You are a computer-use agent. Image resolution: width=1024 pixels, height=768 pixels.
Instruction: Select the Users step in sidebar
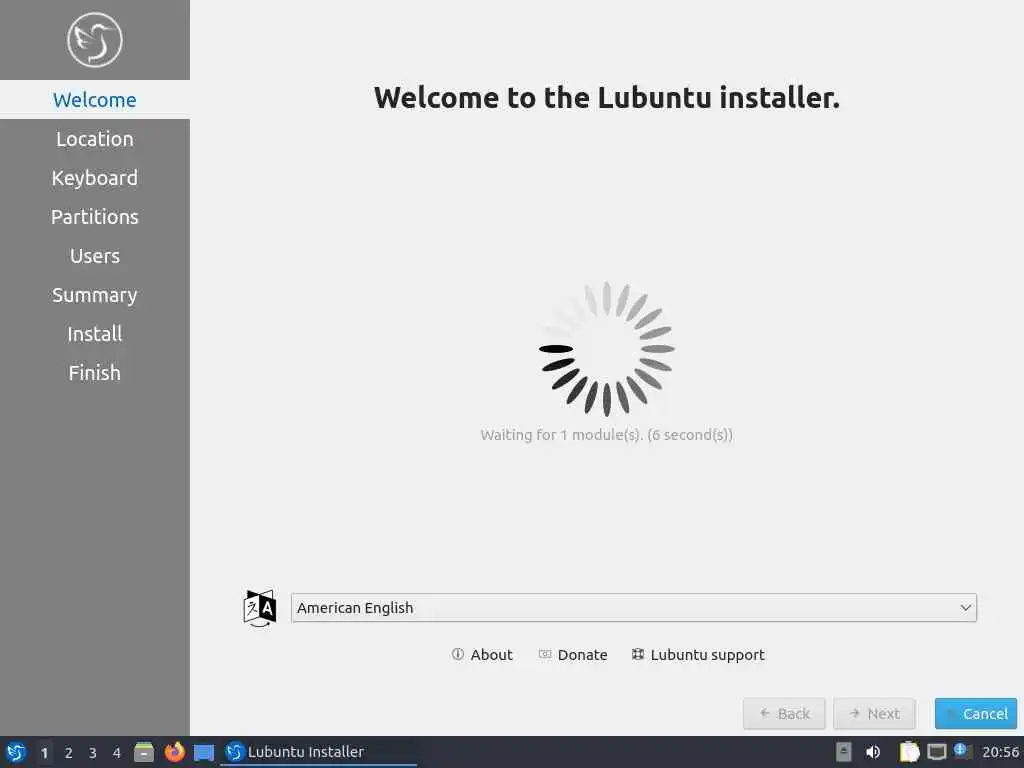[95, 256]
